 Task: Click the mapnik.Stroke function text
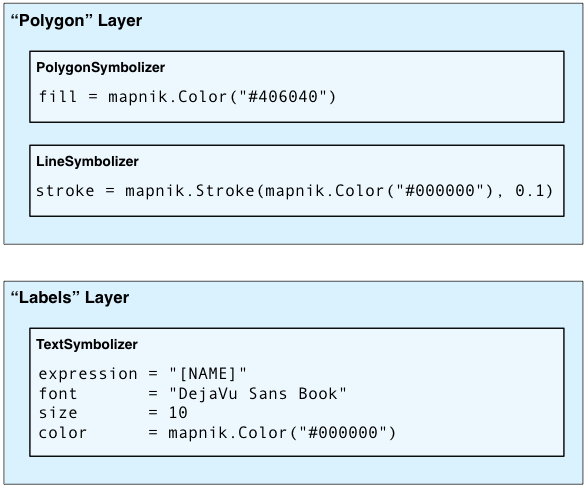point(190,191)
